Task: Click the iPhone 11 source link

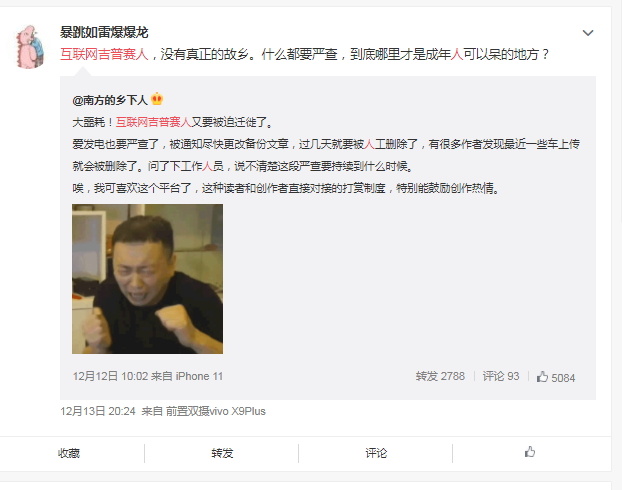Action: click(199, 376)
